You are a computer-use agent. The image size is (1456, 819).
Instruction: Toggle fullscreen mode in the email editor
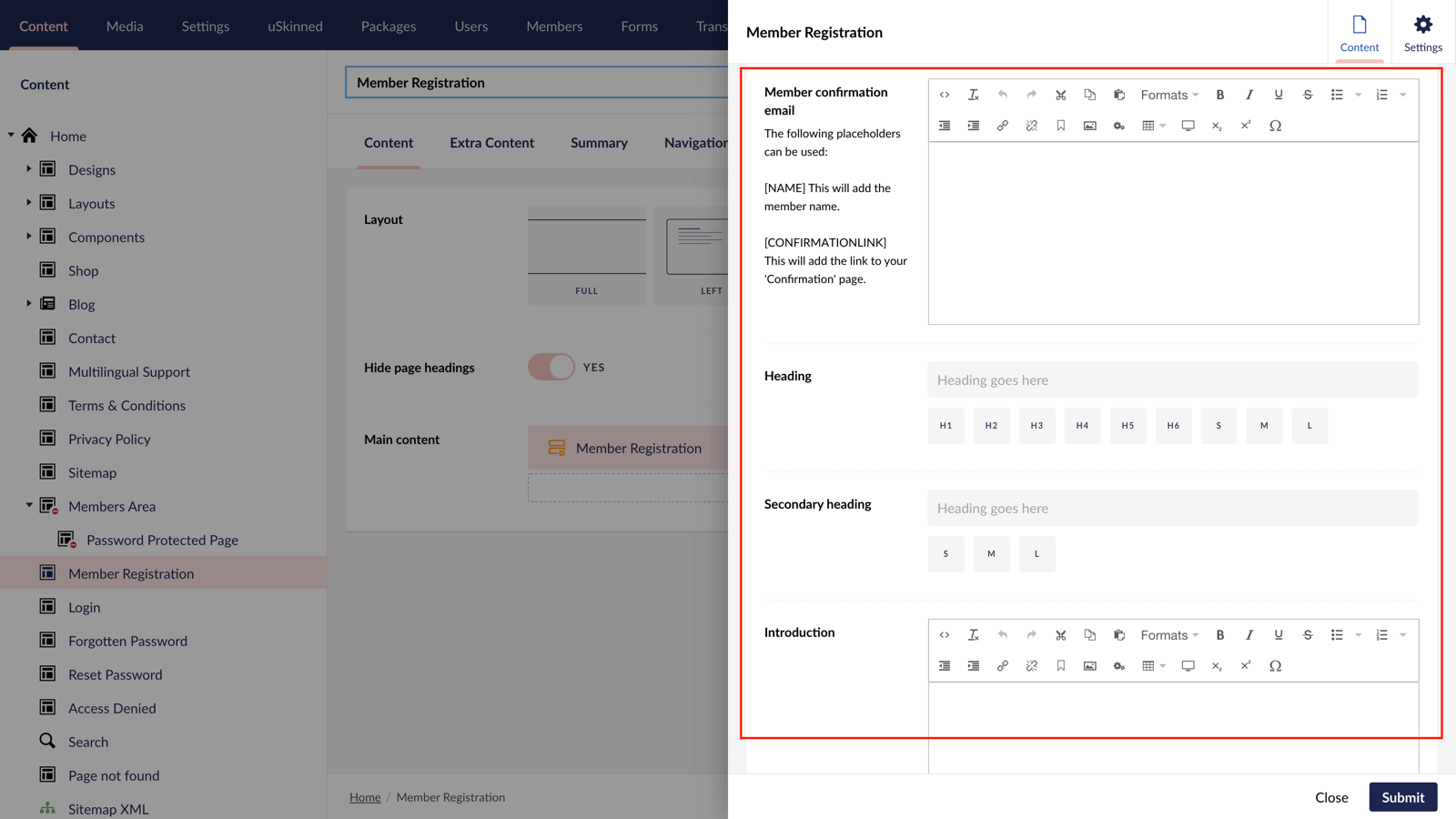[1188, 126]
